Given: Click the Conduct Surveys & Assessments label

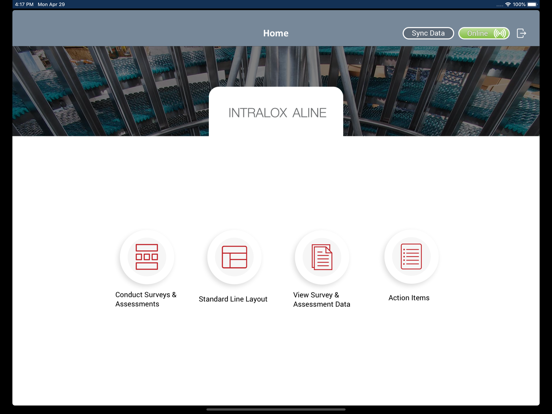Looking at the screenshot, I should pyautogui.click(x=145, y=299).
